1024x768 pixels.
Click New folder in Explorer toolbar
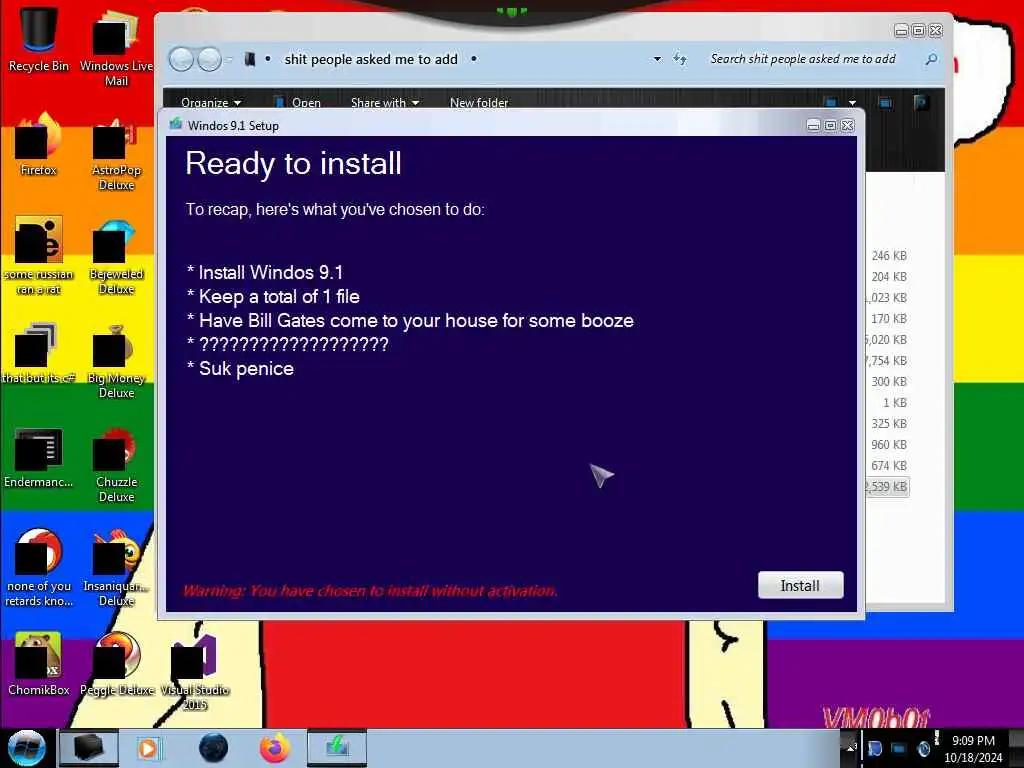479,103
